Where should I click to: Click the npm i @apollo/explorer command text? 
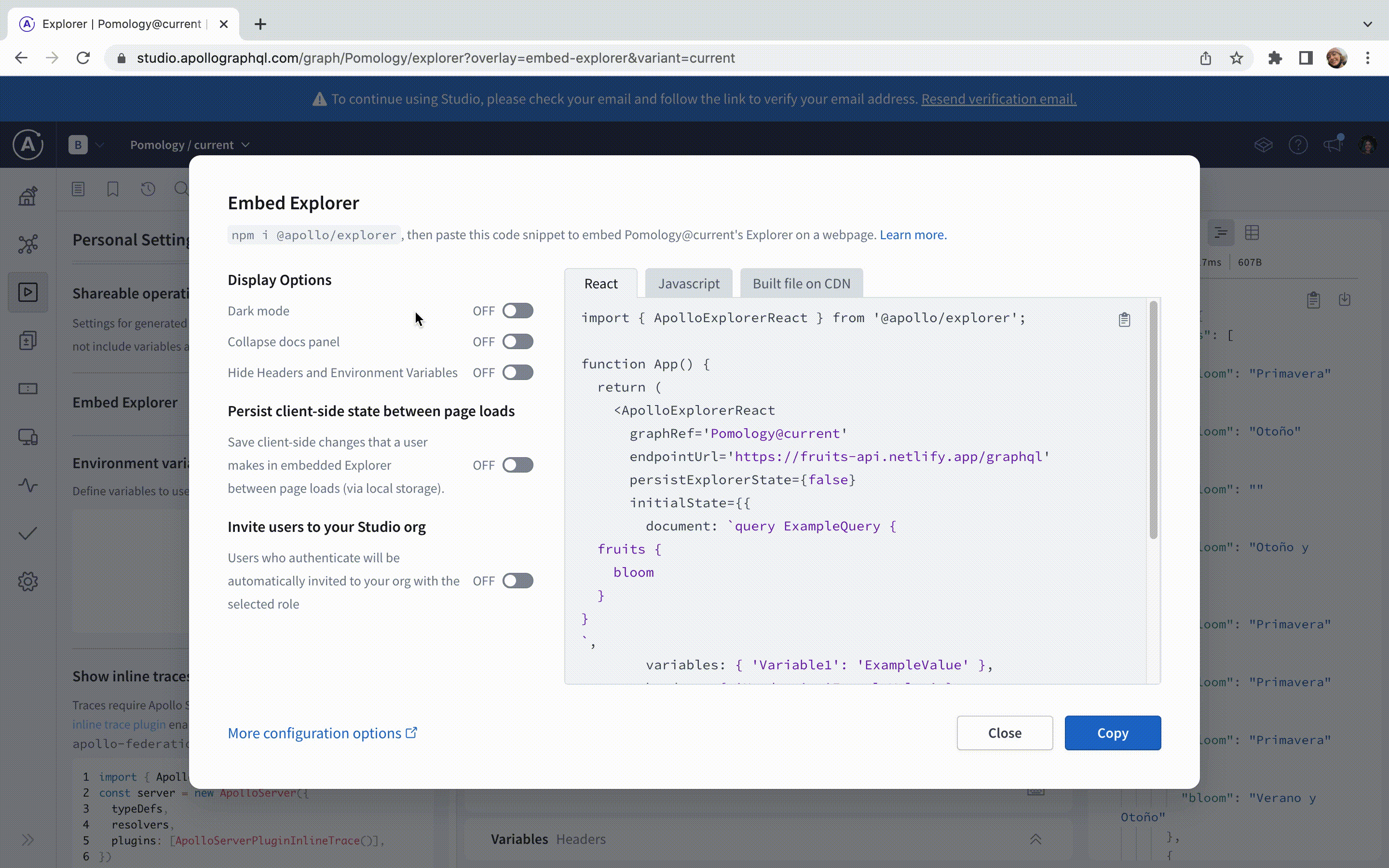coord(314,235)
